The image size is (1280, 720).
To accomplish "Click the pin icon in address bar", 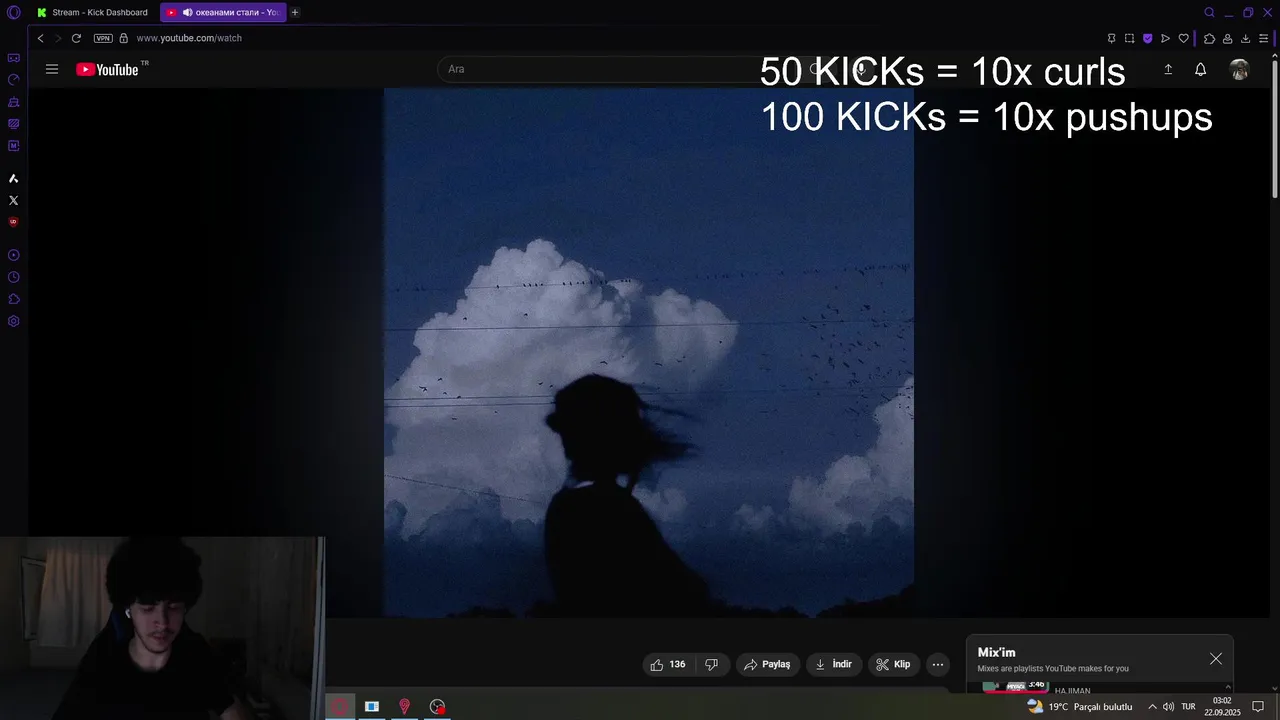I will 1111,38.
